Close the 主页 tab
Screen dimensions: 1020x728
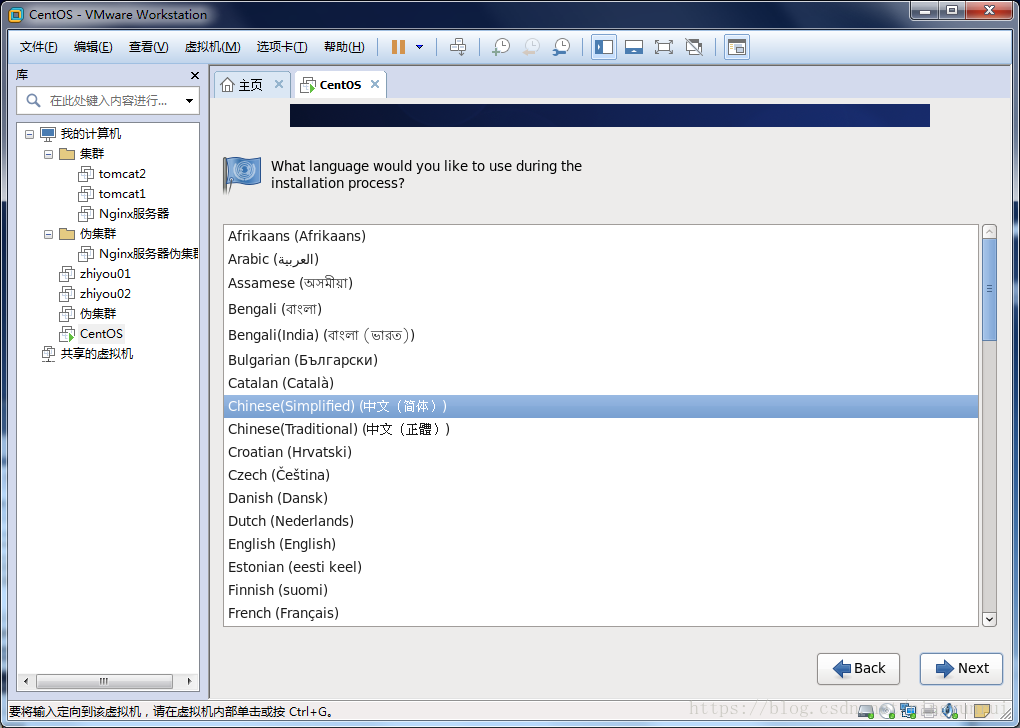click(278, 84)
